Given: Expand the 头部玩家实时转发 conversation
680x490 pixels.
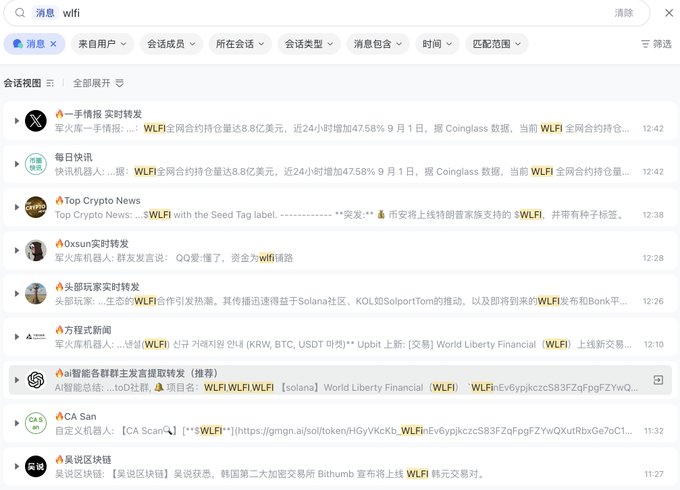Looking at the screenshot, I should coord(16,294).
